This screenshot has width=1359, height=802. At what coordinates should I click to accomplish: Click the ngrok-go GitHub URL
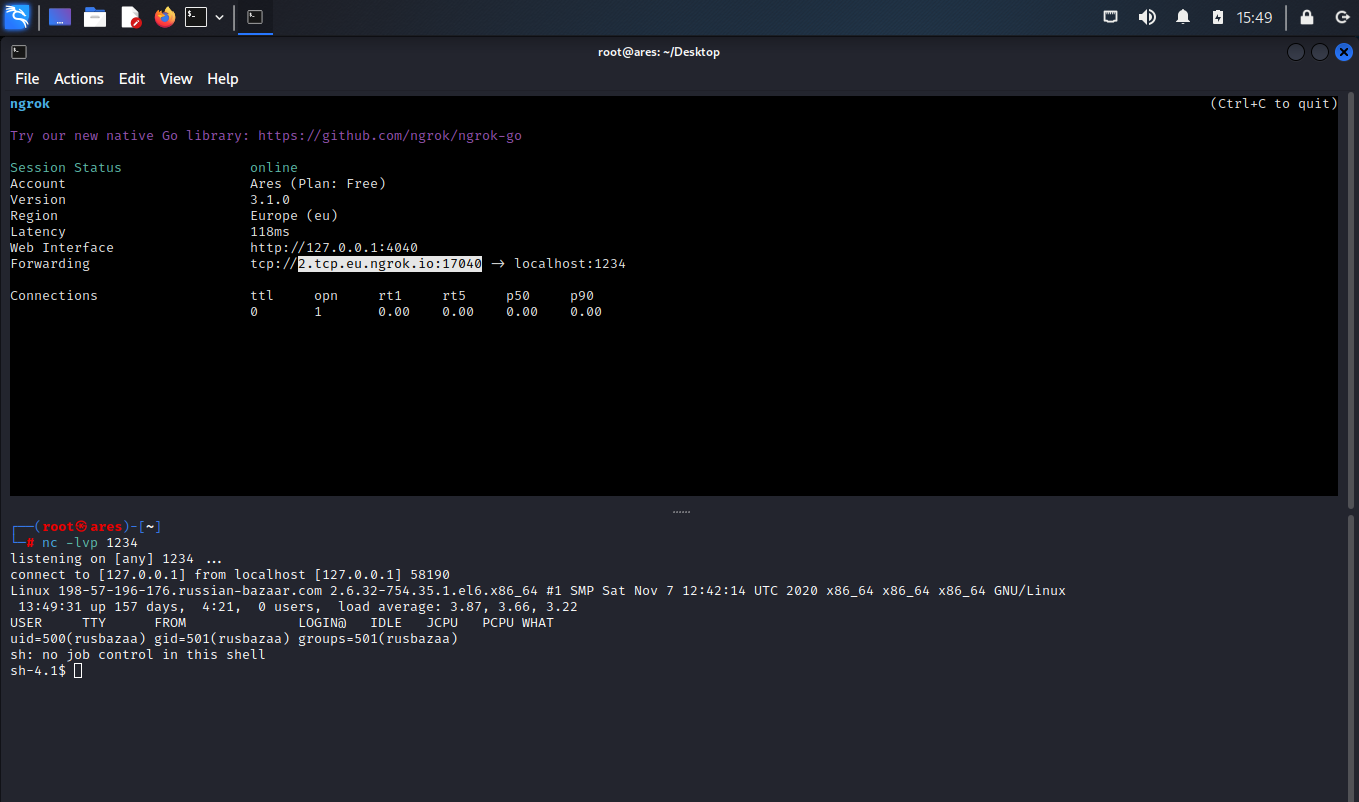coord(390,136)
